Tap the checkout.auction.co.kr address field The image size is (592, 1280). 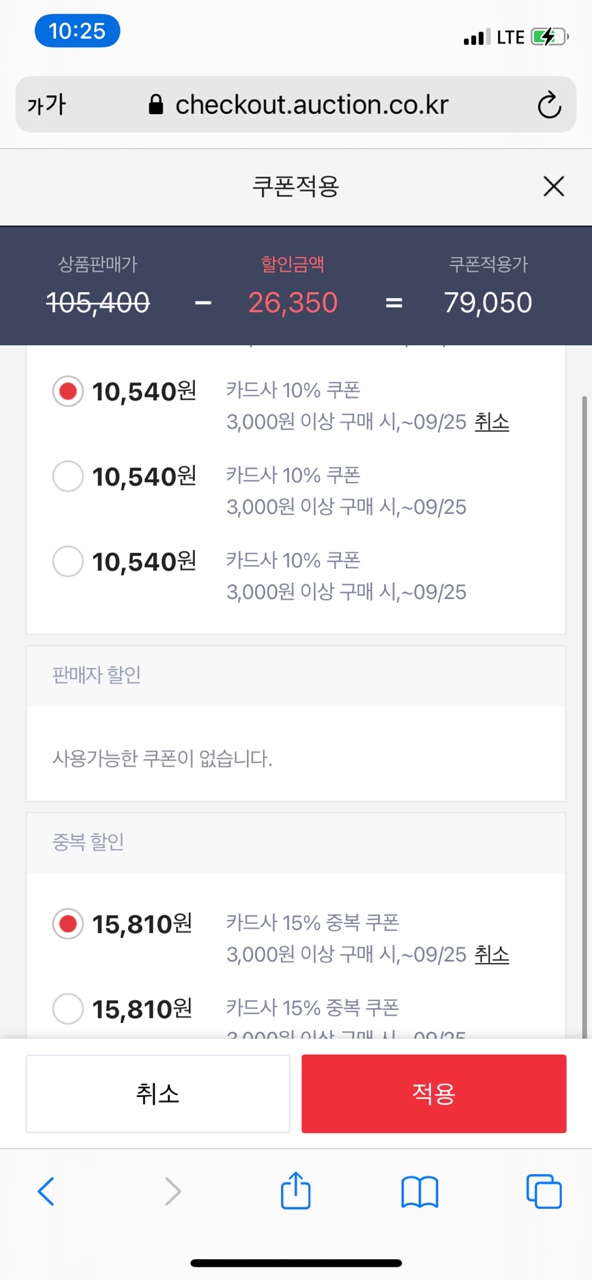296,105
